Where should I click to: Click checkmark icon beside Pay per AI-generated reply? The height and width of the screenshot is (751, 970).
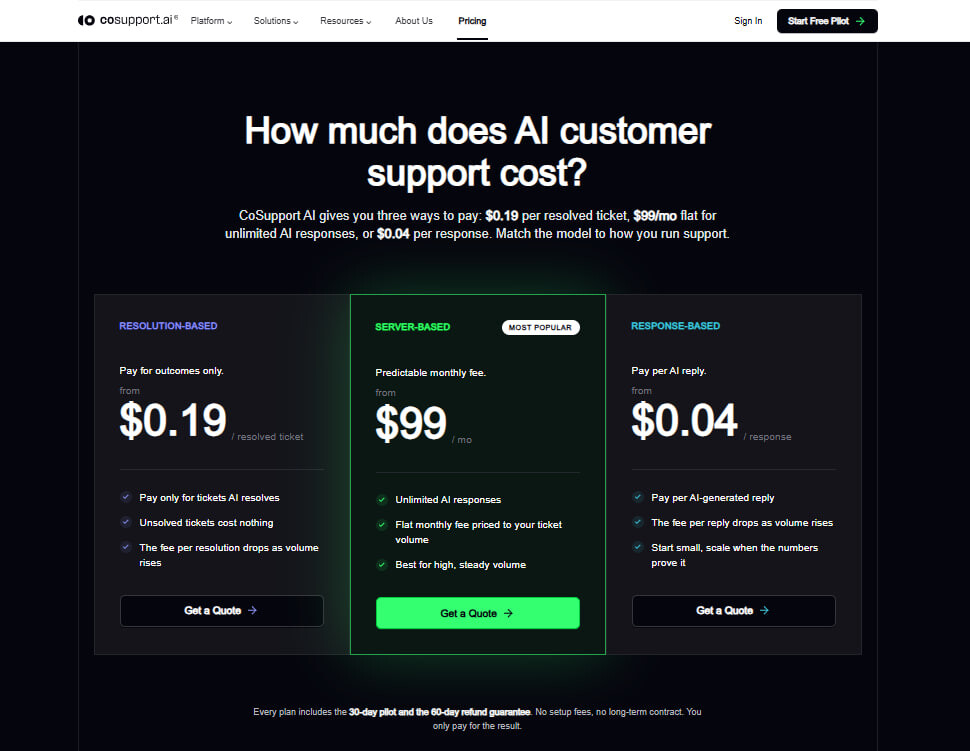pyautogui.click(x=638, y=497)
